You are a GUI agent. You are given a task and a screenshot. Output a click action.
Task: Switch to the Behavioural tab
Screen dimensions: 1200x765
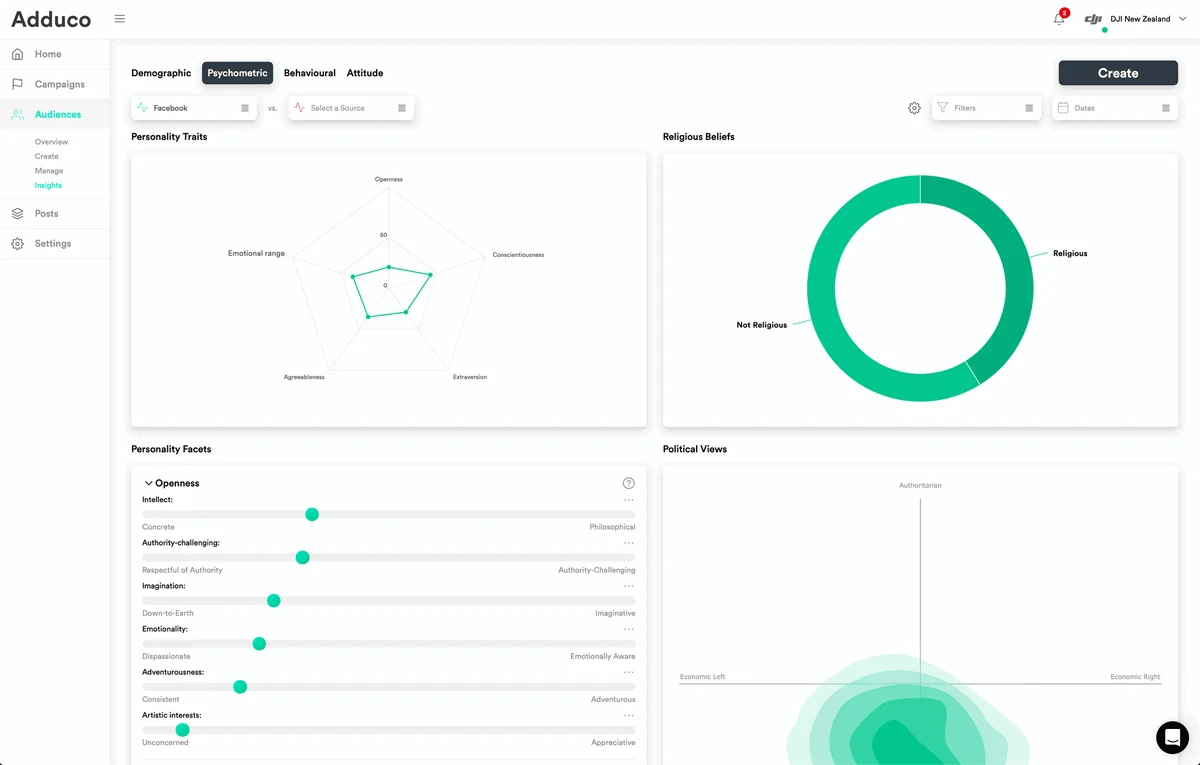[x=309, y=73]
